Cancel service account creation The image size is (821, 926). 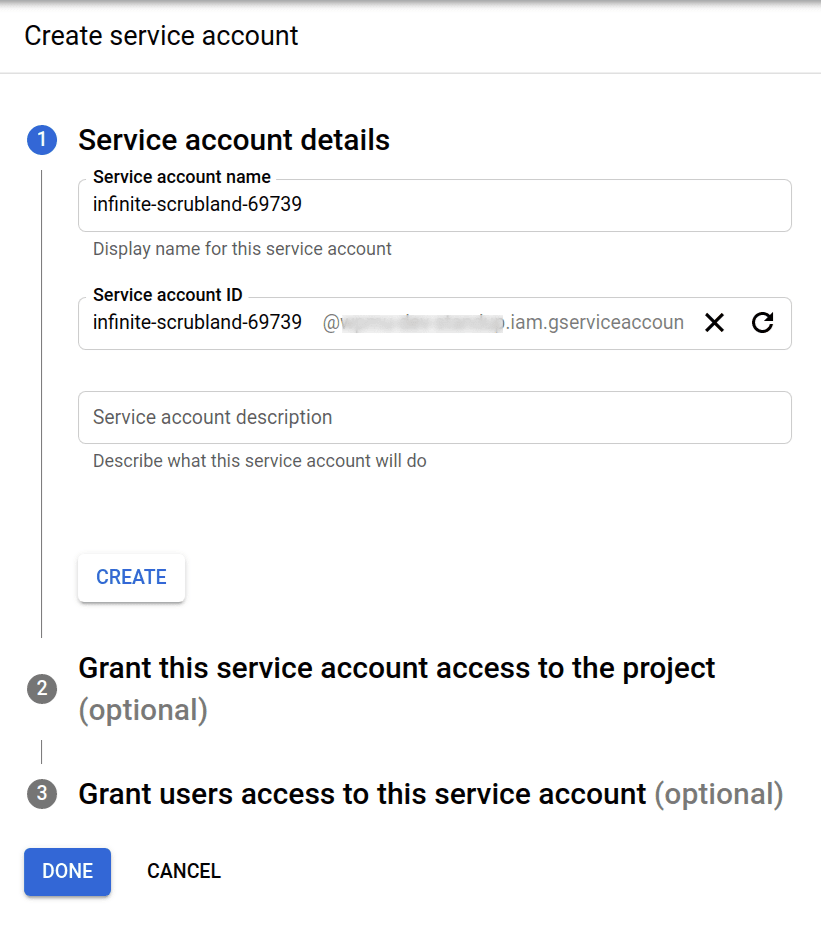(x=184, y=871)
